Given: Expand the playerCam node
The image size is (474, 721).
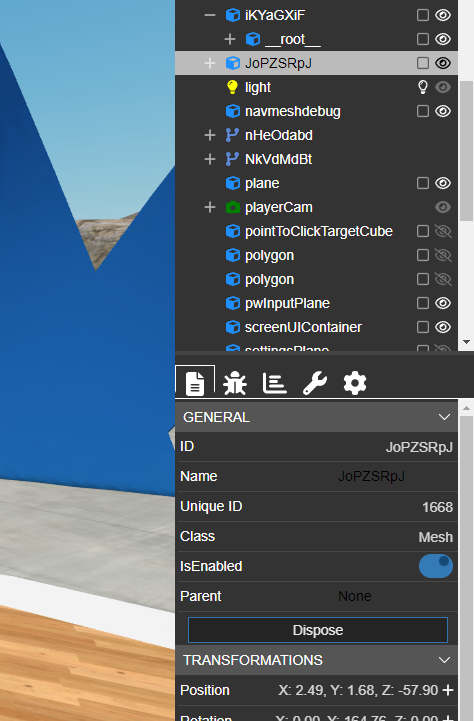Looking at the screenshot, I should click(x=210, y=207).
